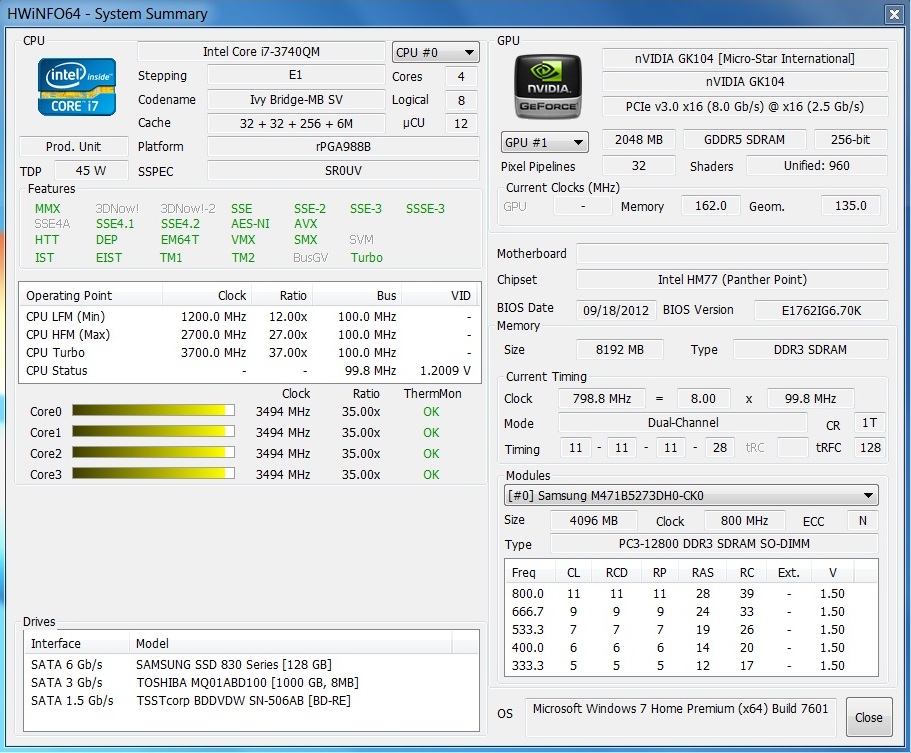Viewport: 911px width, 753px height.
Task: Select the CPU Status row
Action: [249, 371]
